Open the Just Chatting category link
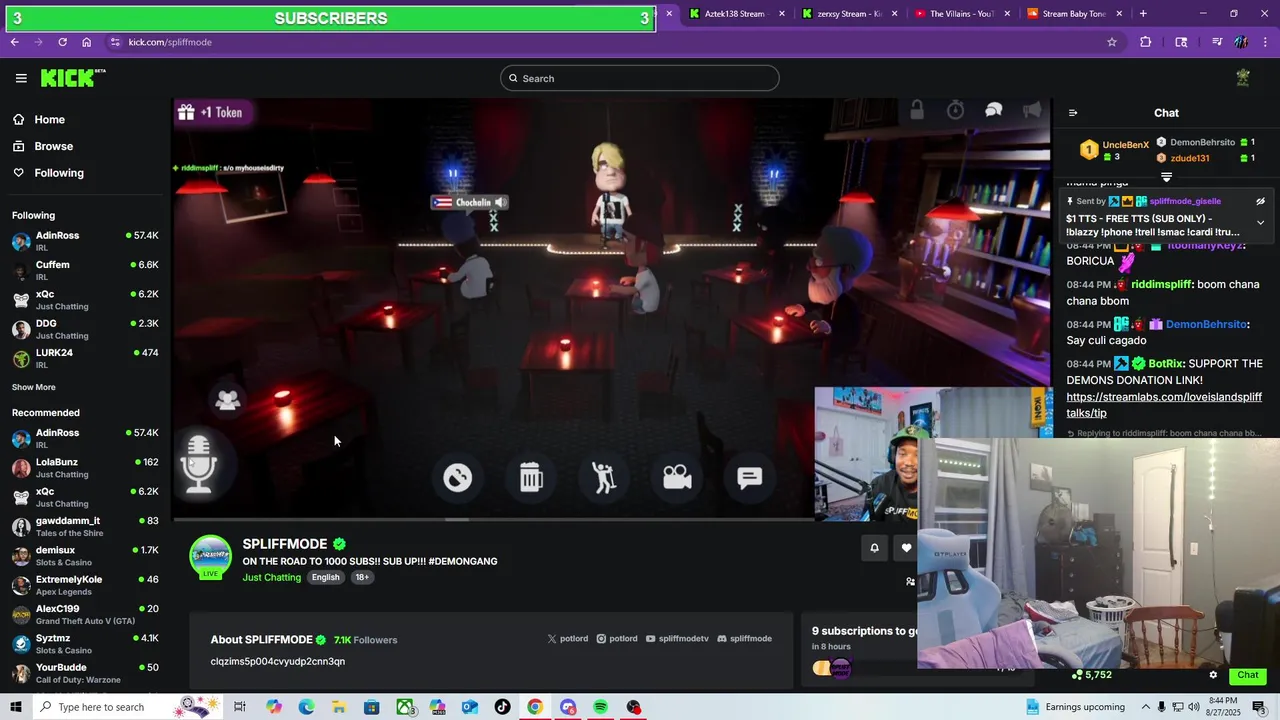 pos(271,577)
